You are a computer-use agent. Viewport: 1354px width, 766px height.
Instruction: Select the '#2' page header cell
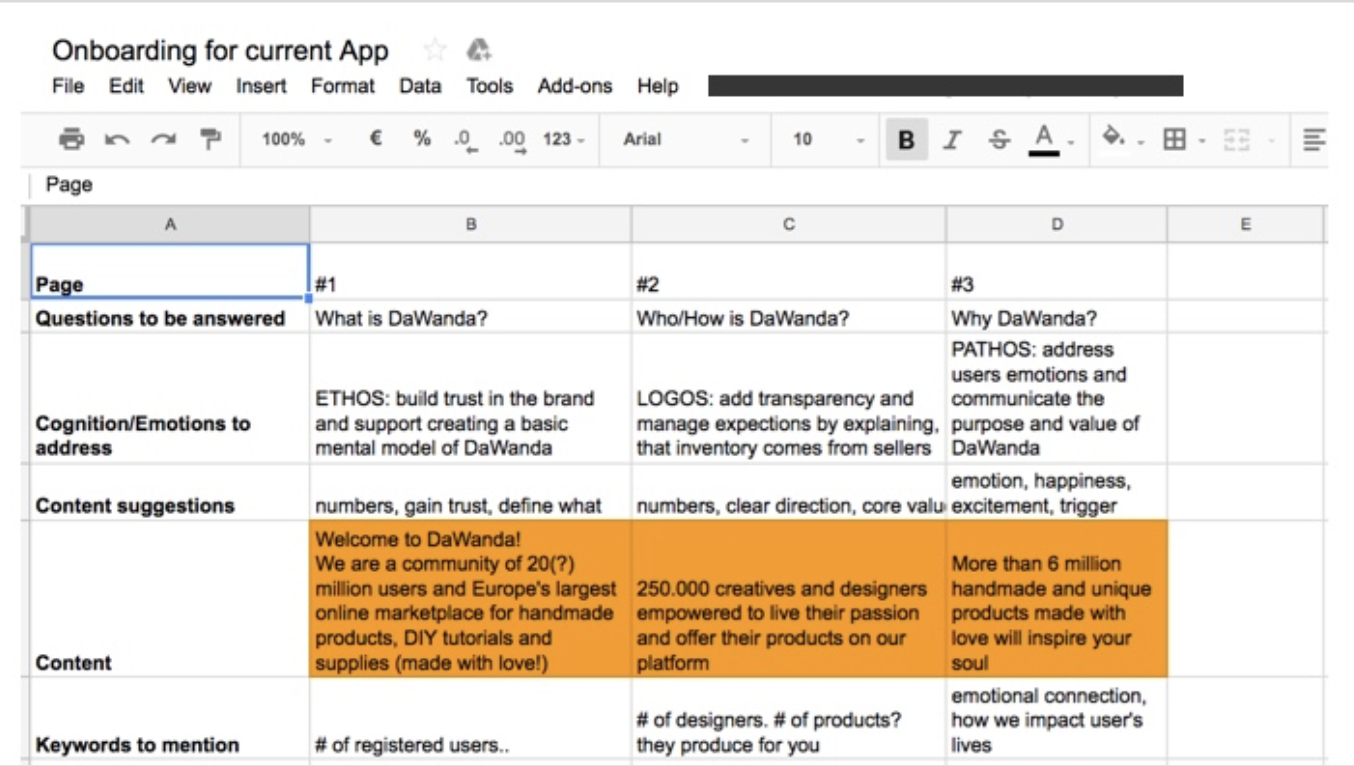click(x=788, y=271)
